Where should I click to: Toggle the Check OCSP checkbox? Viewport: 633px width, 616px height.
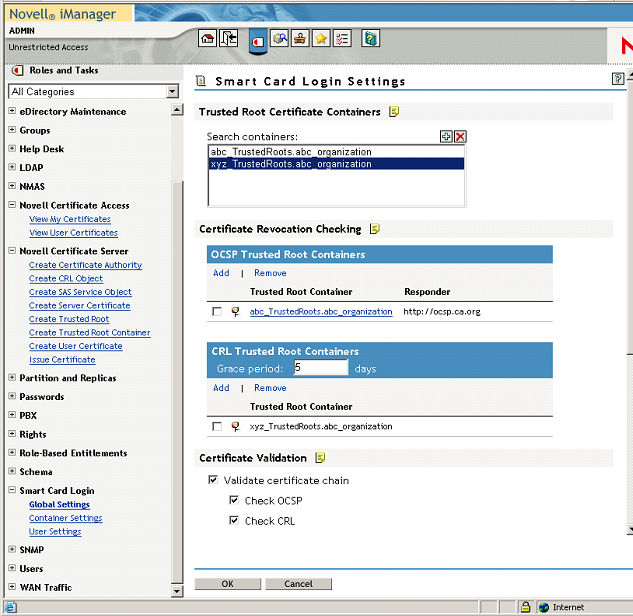tap(234, 500)
